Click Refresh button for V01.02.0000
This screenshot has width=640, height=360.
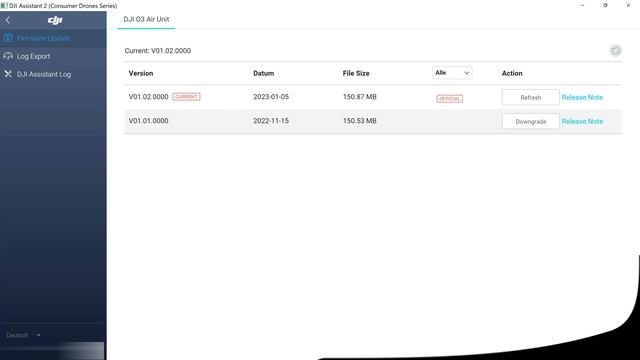point(530,98)
